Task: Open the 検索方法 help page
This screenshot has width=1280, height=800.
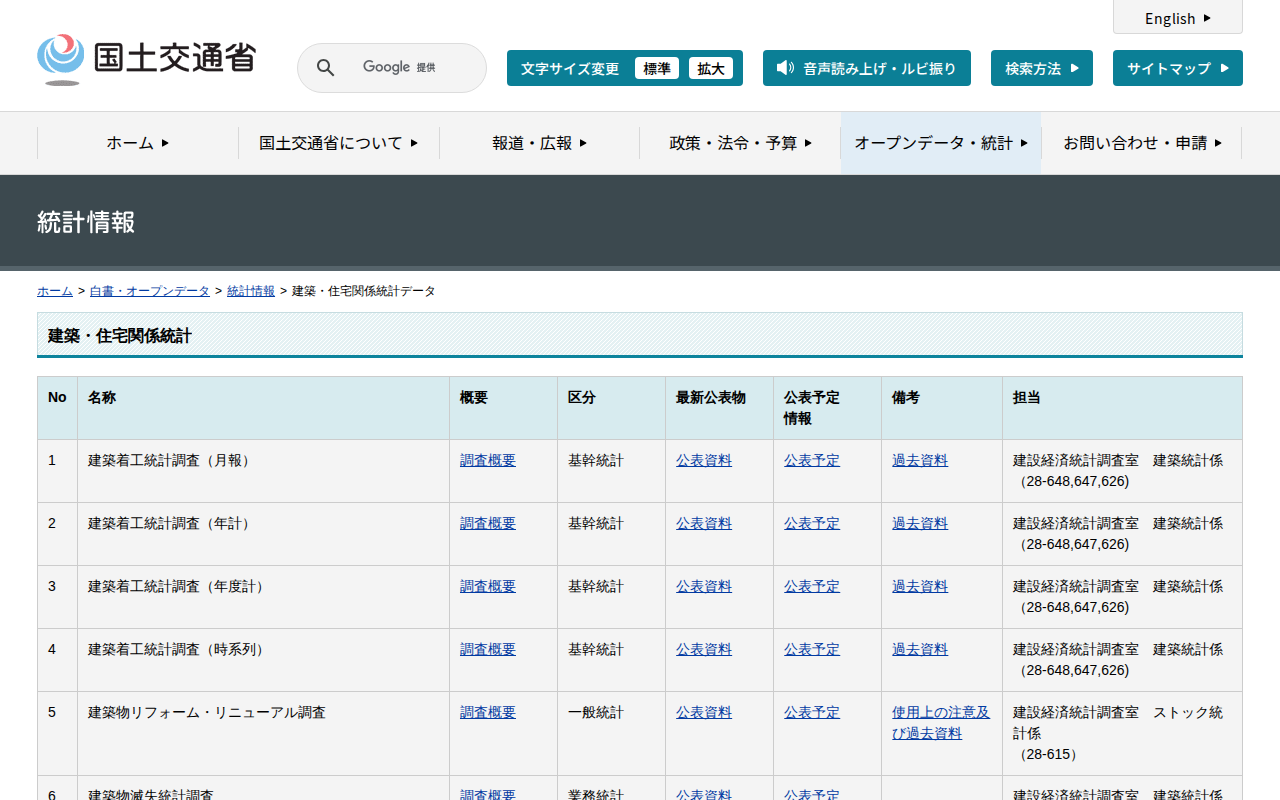Action: pos(1041,68)
